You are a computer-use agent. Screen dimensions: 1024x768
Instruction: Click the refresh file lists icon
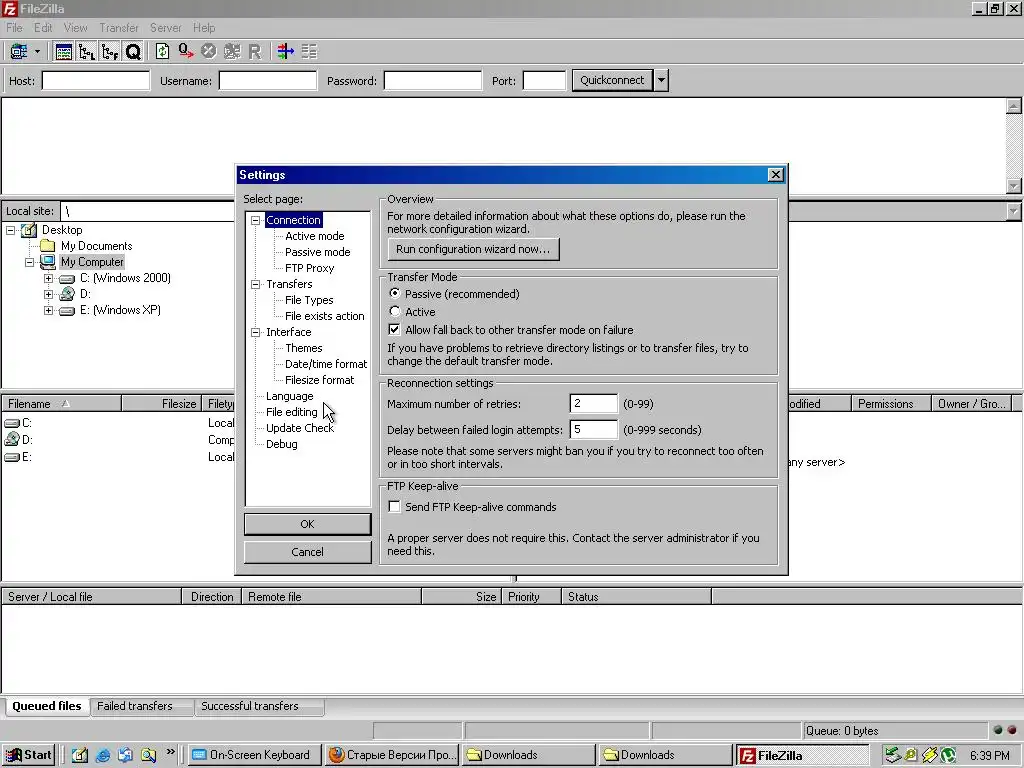(162, 52)
